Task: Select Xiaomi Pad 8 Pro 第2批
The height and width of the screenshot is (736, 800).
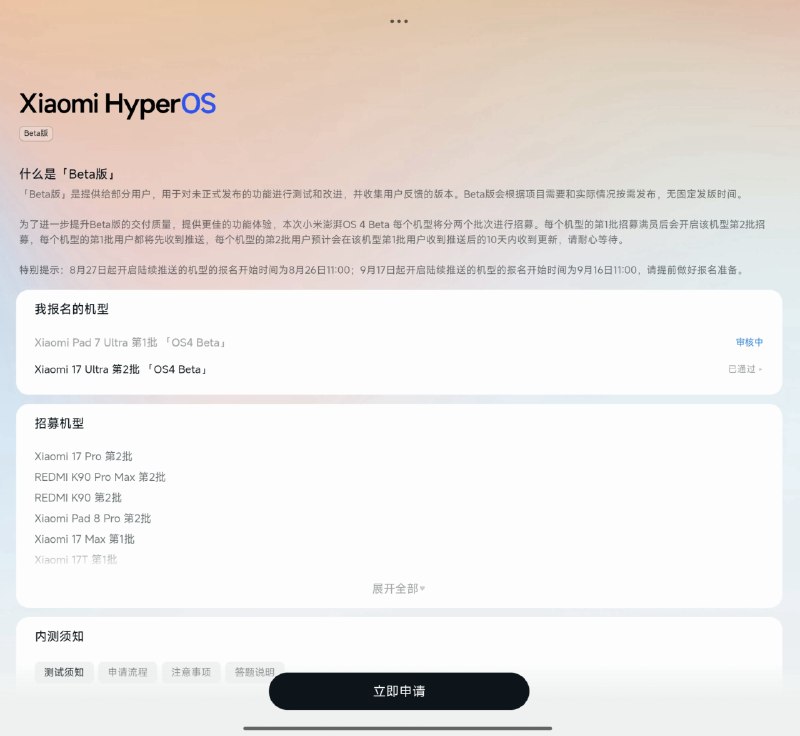Action: coord(92,518)
